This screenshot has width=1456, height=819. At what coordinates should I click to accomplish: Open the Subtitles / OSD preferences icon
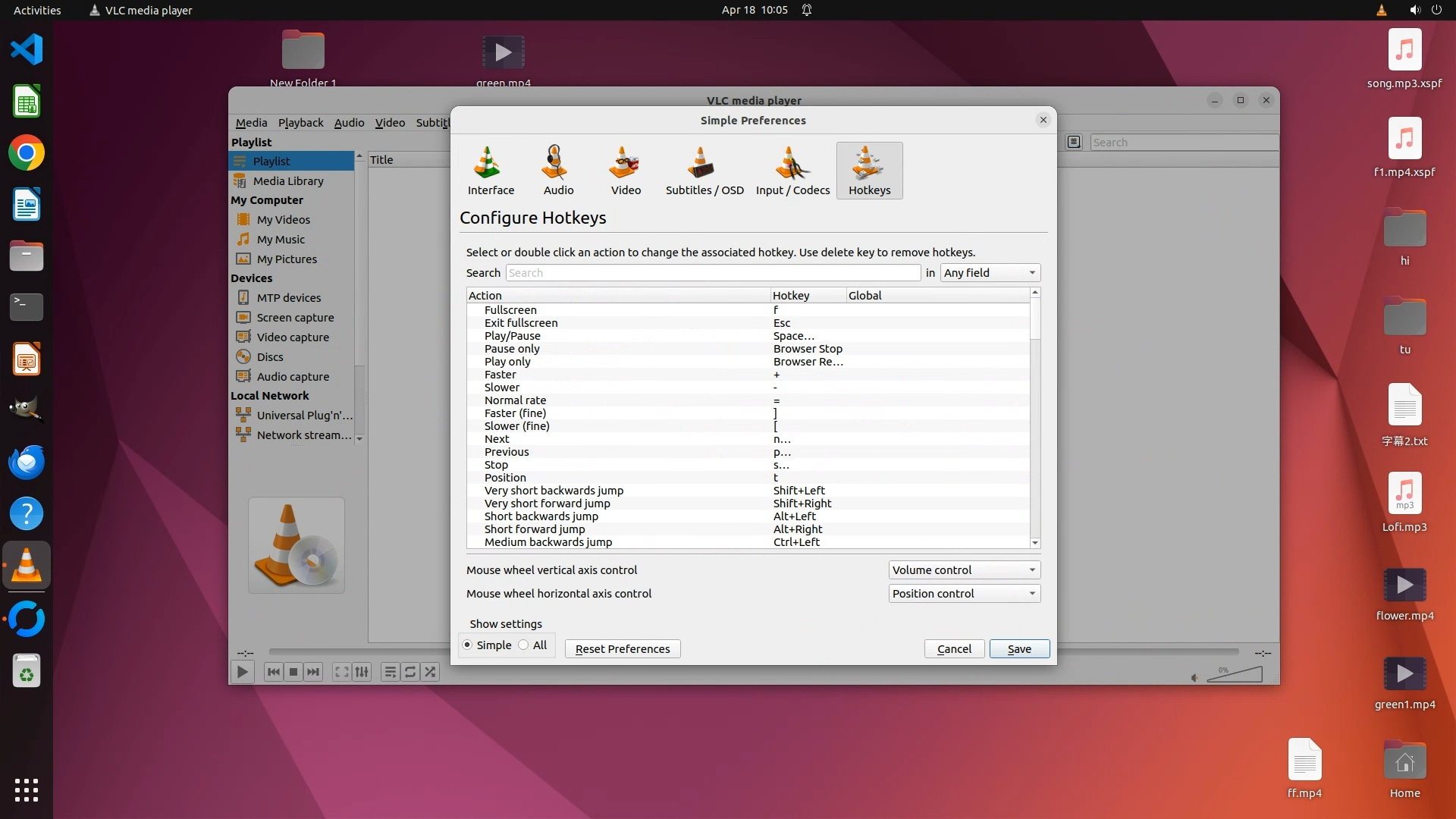click(704, 171)
